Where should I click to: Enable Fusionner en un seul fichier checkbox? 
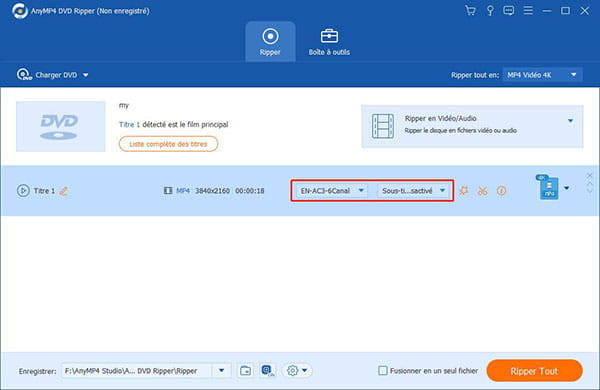tap(383, 370)
